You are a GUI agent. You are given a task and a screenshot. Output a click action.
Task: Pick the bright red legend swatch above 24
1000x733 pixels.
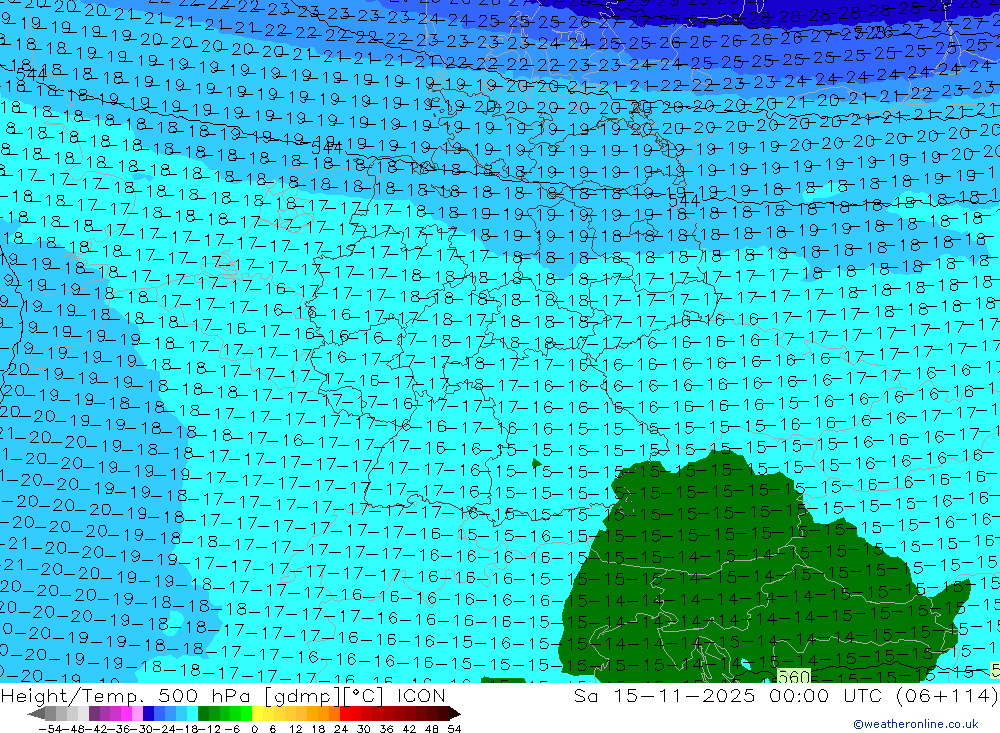coord(345,713)
